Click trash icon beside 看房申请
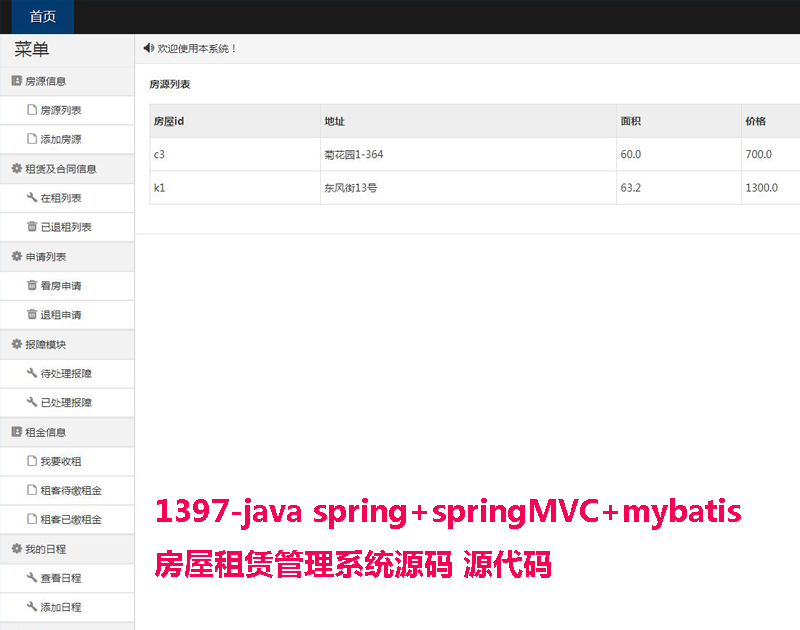The width and height of the screenshot is (800, 630). [x=32, y=285]
